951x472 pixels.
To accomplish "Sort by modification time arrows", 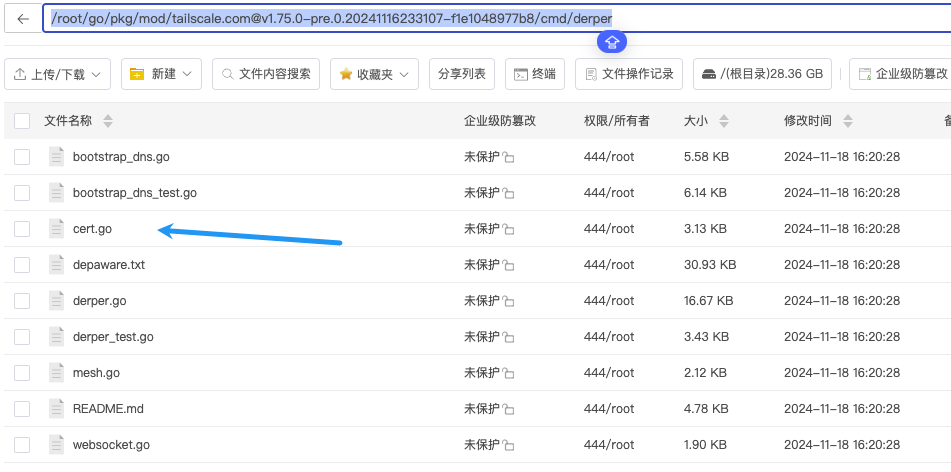I will [x=848, y=121].
